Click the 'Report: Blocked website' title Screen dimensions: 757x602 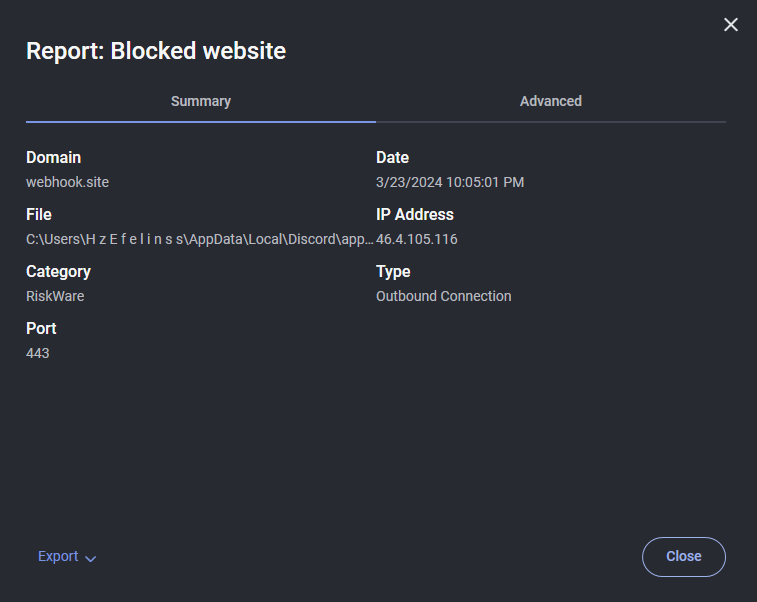click(x=156, y=51)
